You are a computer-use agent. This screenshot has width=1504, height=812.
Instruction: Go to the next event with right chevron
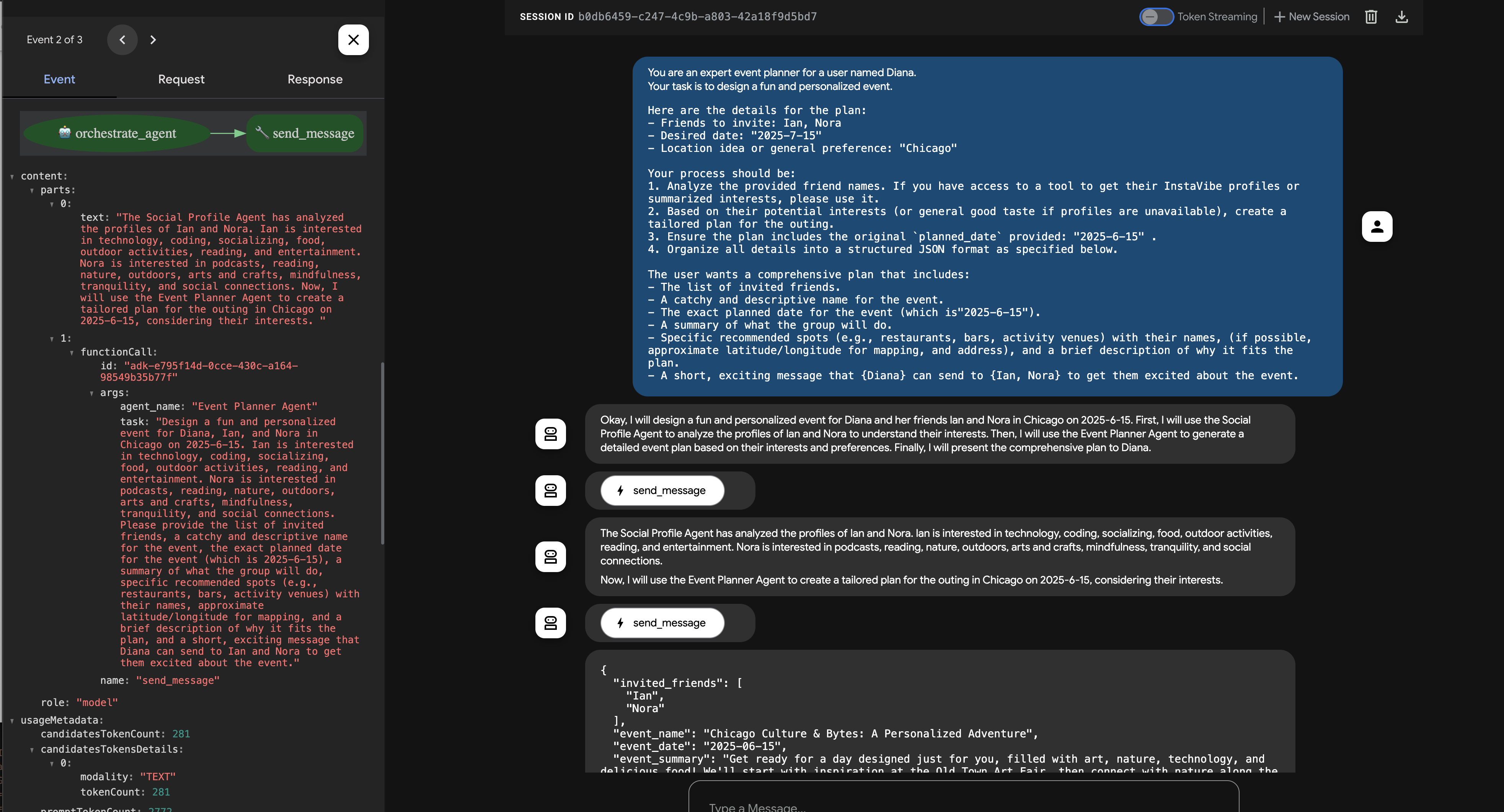153,40
